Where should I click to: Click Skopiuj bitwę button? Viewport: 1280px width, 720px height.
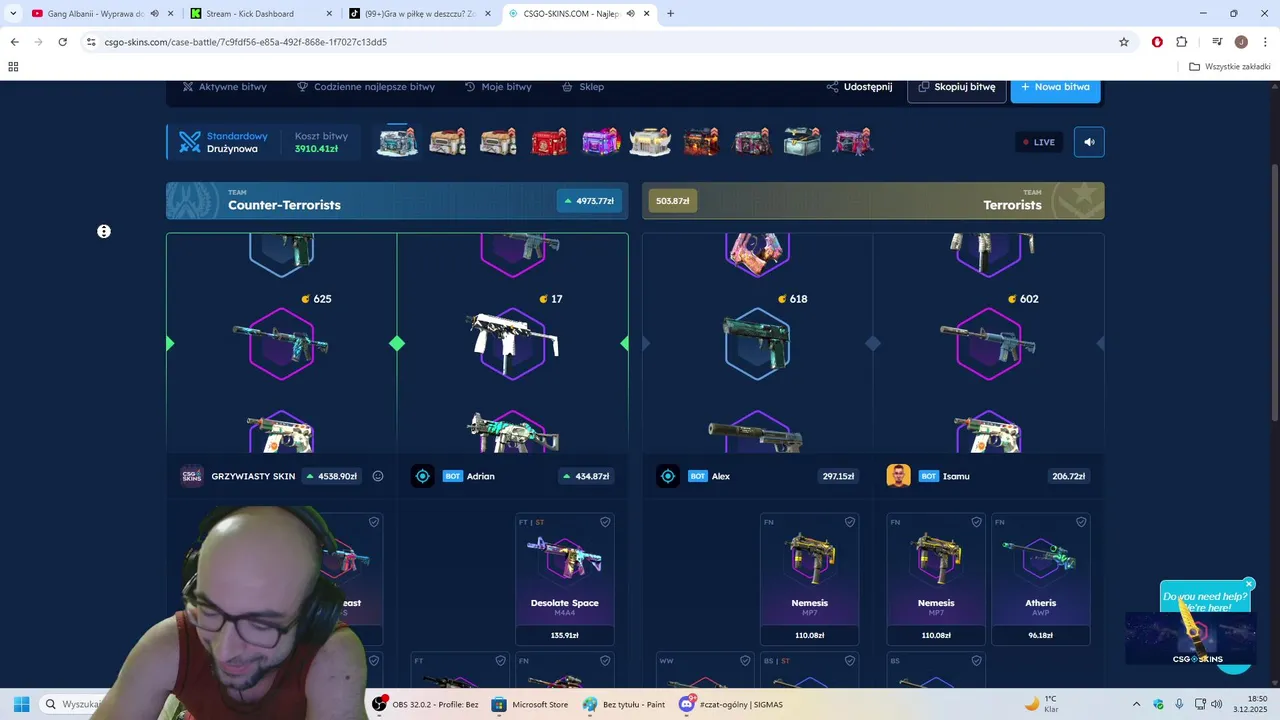coord(957,87)
